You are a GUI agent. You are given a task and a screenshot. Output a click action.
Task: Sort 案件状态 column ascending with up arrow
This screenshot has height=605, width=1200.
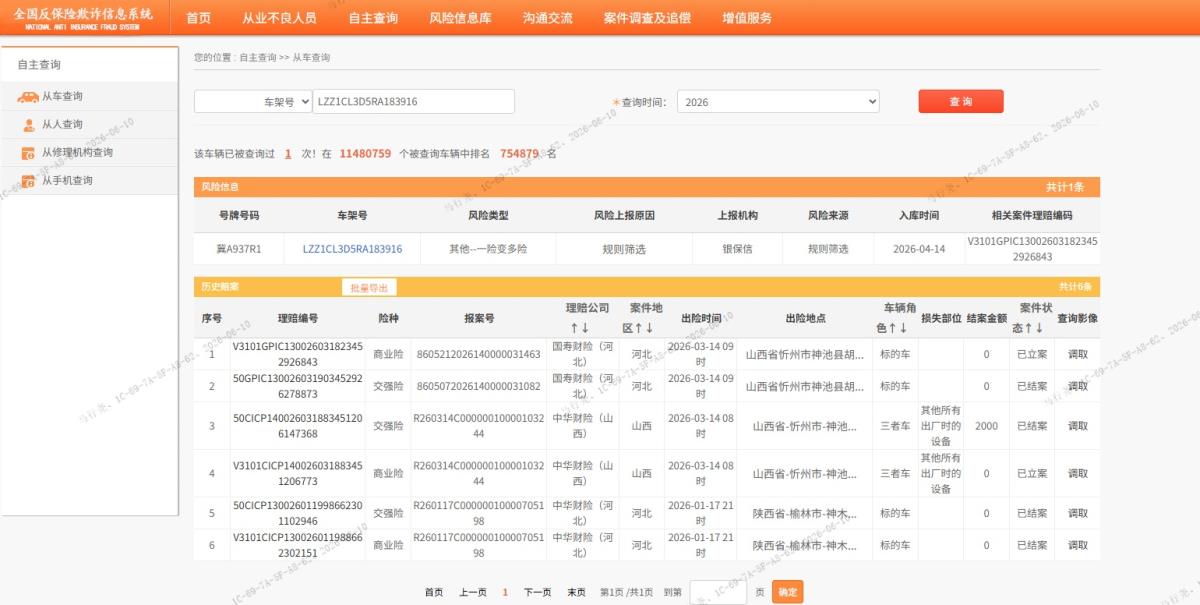tap(1027, 328)
